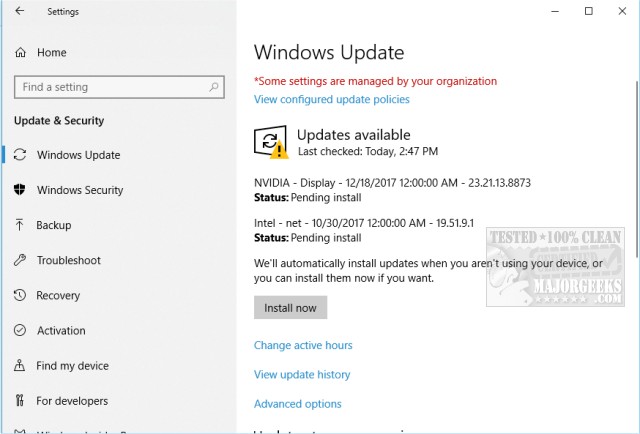Focus the Find a setting search box
Image resolution: width=640 pixels, height=434 pixels.
point(119,87)
